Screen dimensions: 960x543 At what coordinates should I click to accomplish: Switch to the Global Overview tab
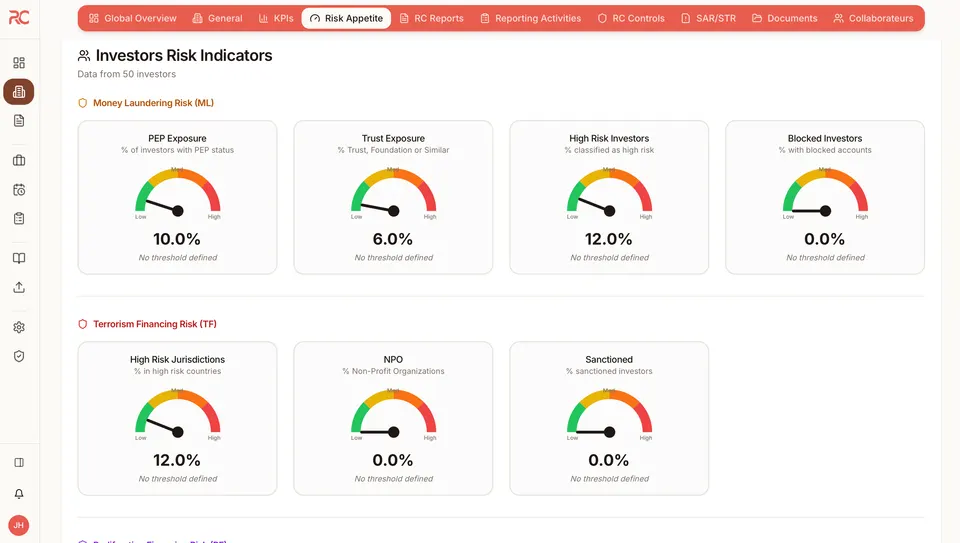133,18
